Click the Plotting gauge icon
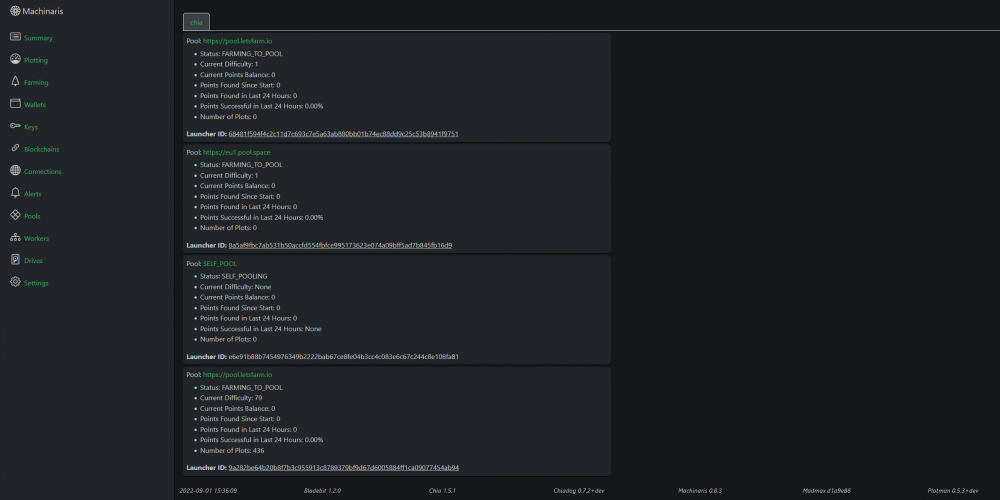 coord(15,59)
